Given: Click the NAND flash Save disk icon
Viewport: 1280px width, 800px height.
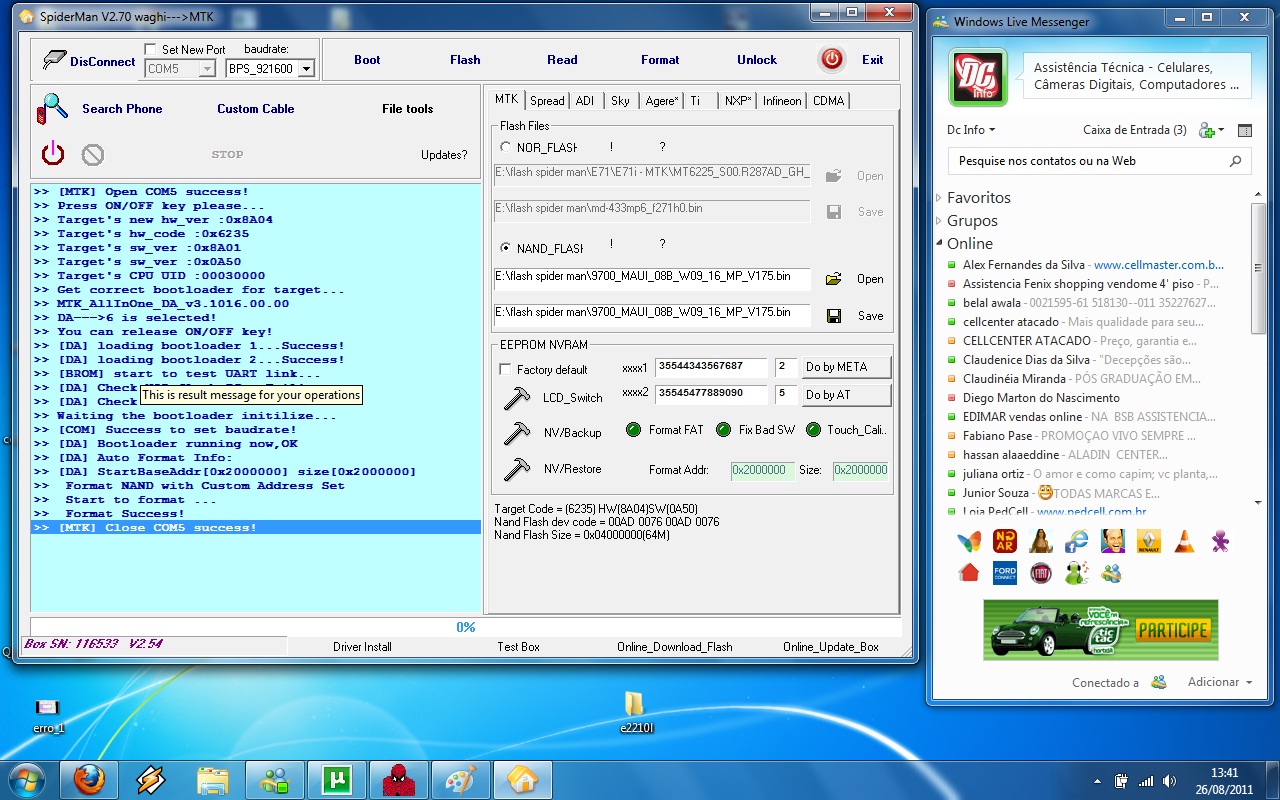Looking at the screenshot, I should pos(833,316).
